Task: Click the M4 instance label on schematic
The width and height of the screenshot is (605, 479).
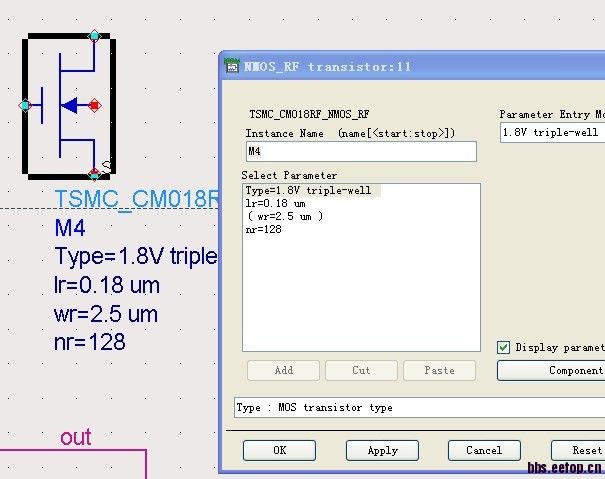Action: 70,228
